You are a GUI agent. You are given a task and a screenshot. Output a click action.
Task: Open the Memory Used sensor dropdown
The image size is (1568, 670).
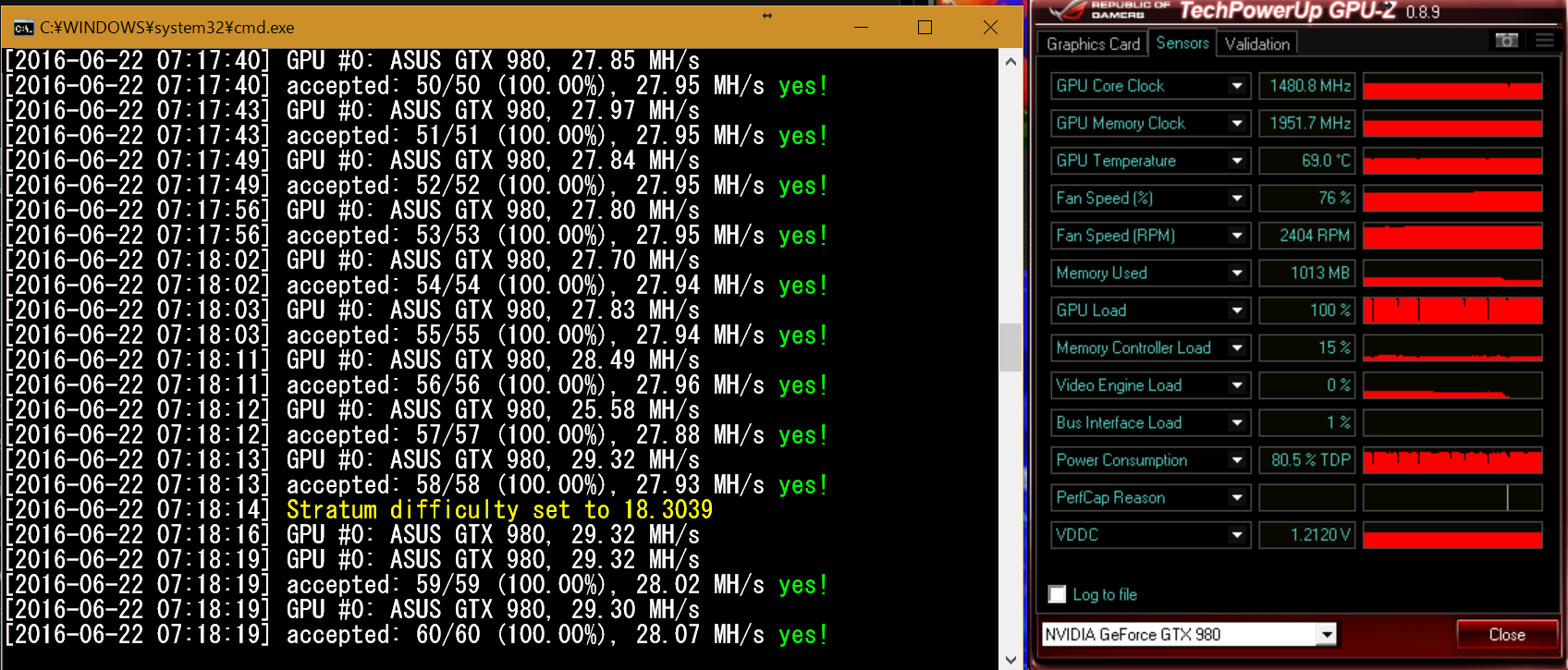(x=1237, y=273)
